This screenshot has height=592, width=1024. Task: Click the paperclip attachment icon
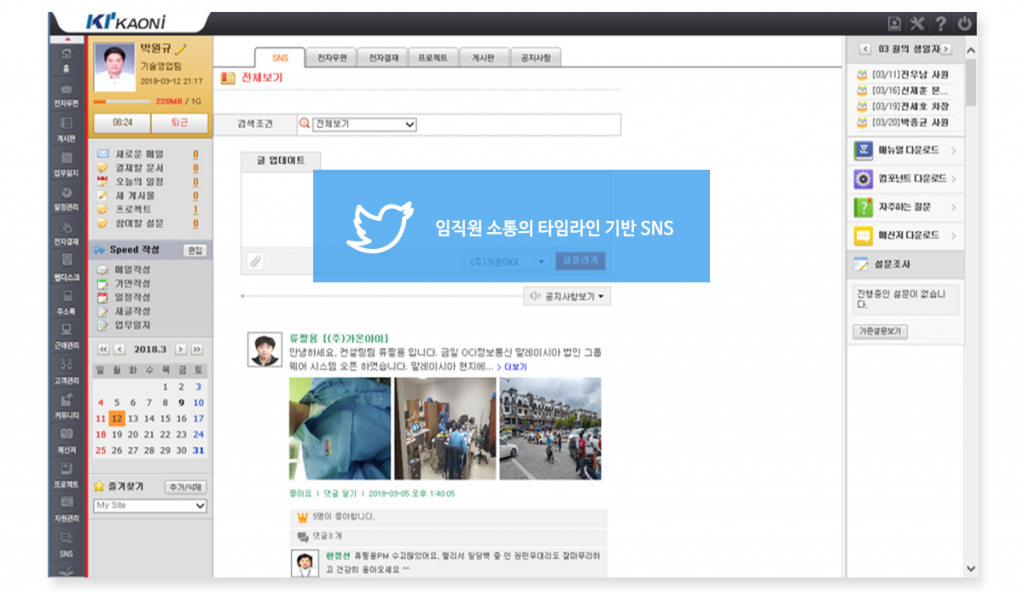256,261
